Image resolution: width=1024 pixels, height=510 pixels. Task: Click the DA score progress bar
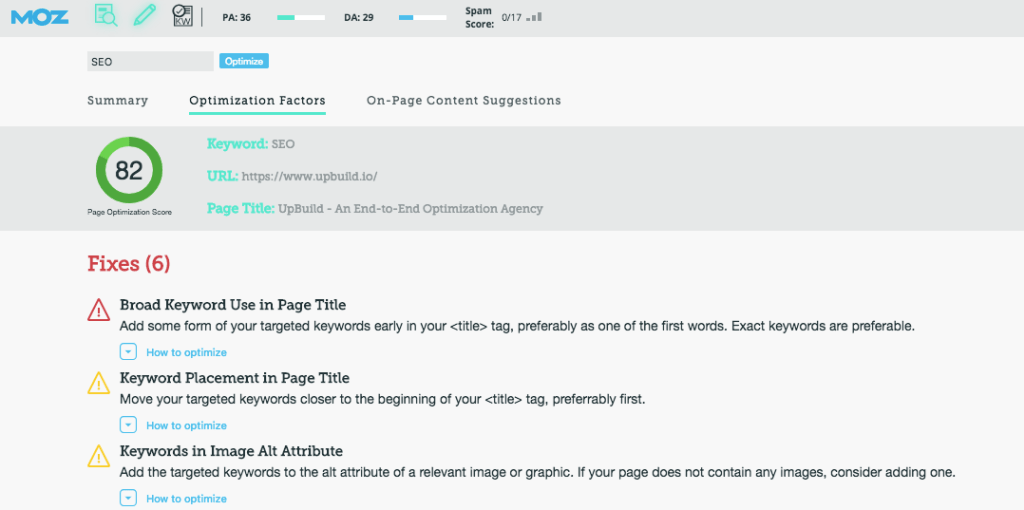coord(422,17)
